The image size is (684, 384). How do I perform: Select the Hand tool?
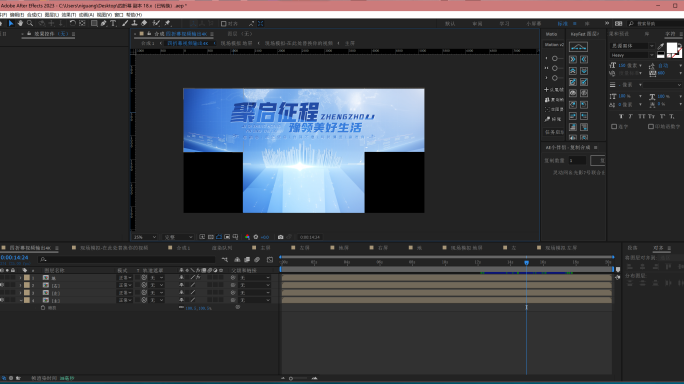pos(20,24)
